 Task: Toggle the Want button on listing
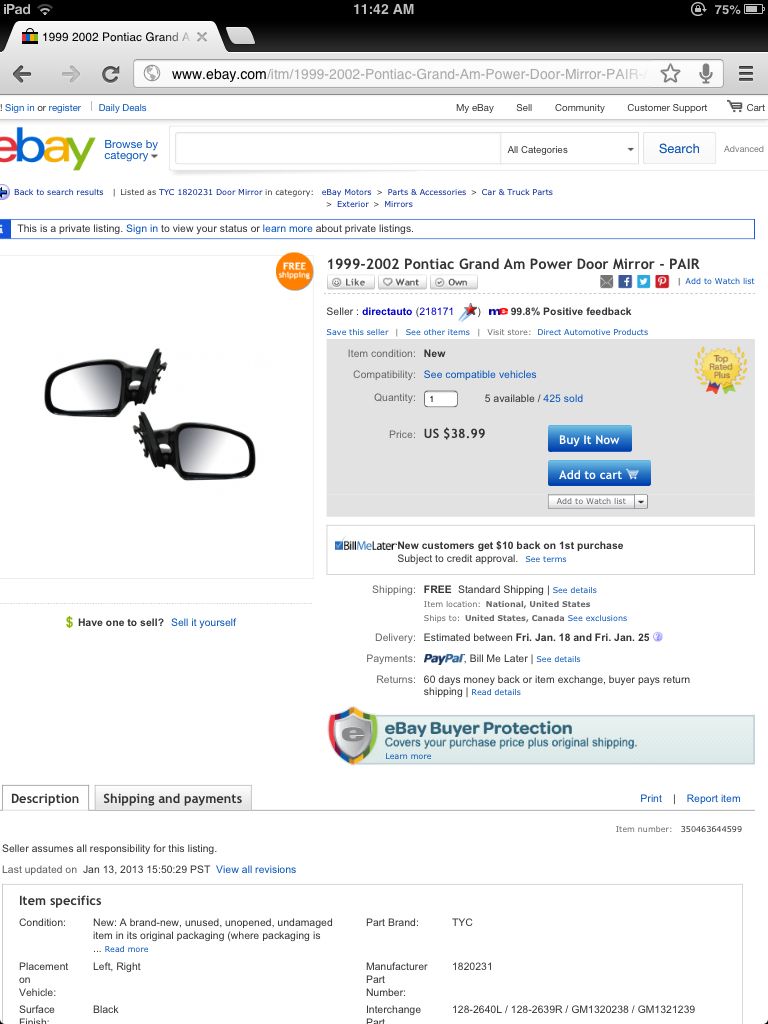click(402, 282)
